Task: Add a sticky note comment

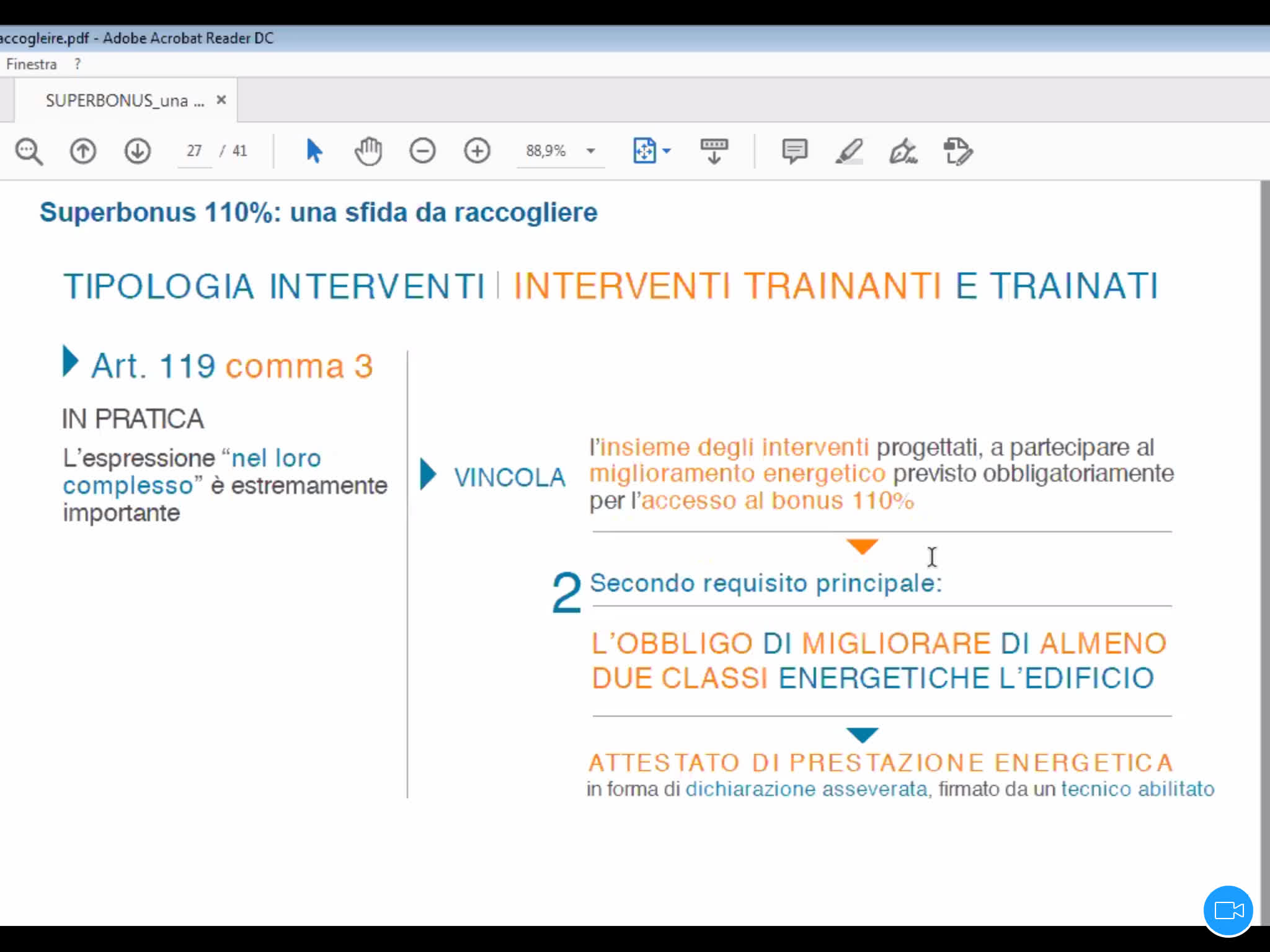Action: click(794, 151)
